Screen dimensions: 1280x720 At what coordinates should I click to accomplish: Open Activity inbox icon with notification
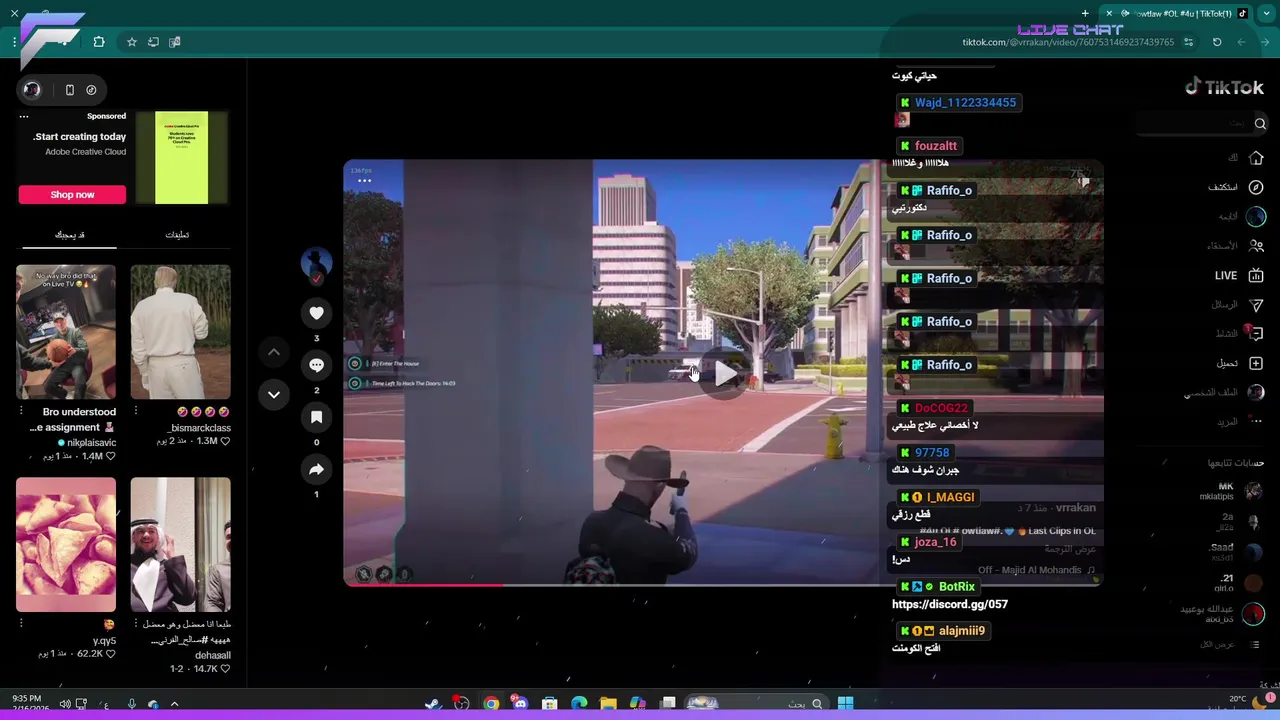1256,333
